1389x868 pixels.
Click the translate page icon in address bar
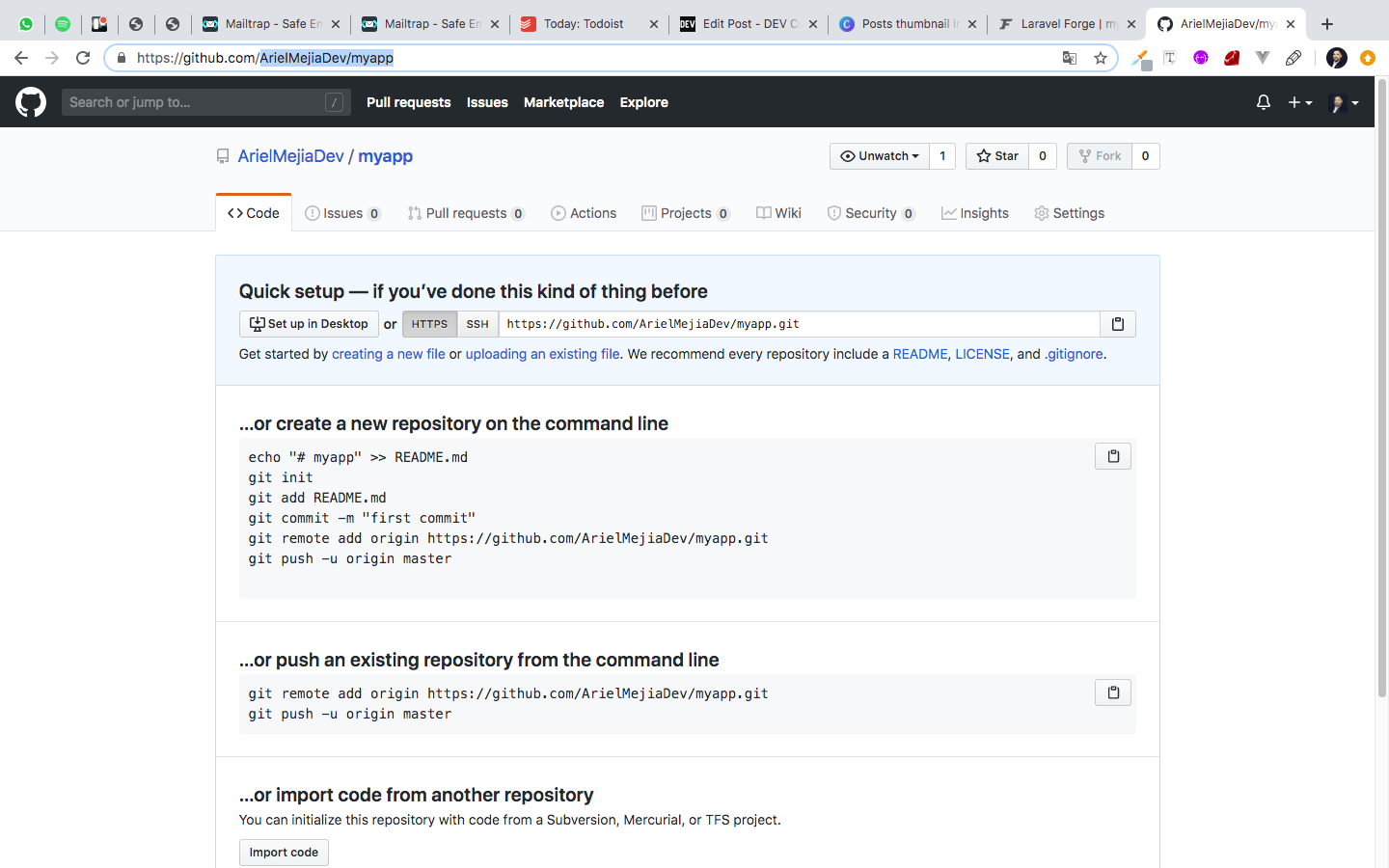[x=1070, y=58]
